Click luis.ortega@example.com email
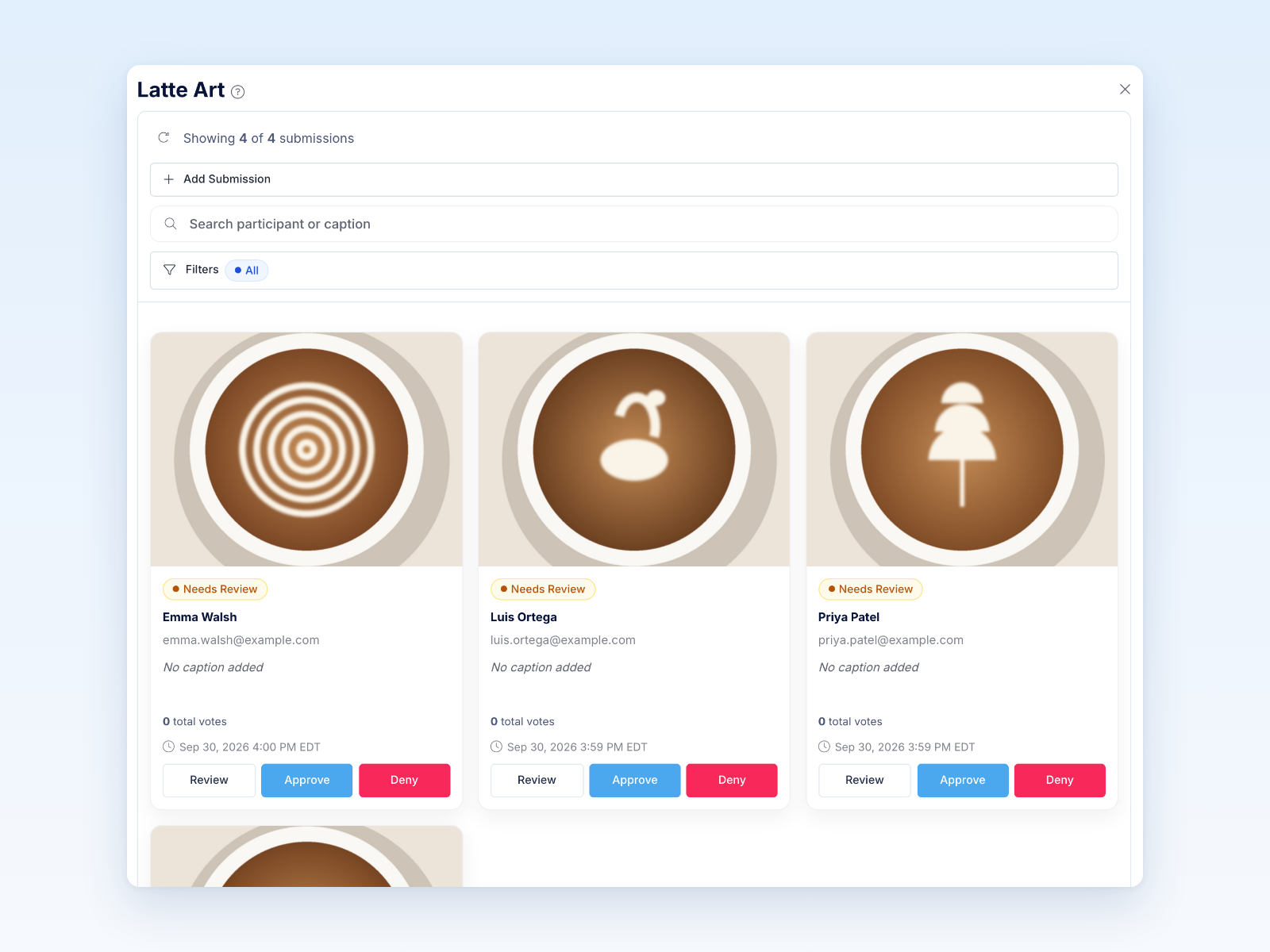The height and width of the screenshot is (952, 1270). 564,640
